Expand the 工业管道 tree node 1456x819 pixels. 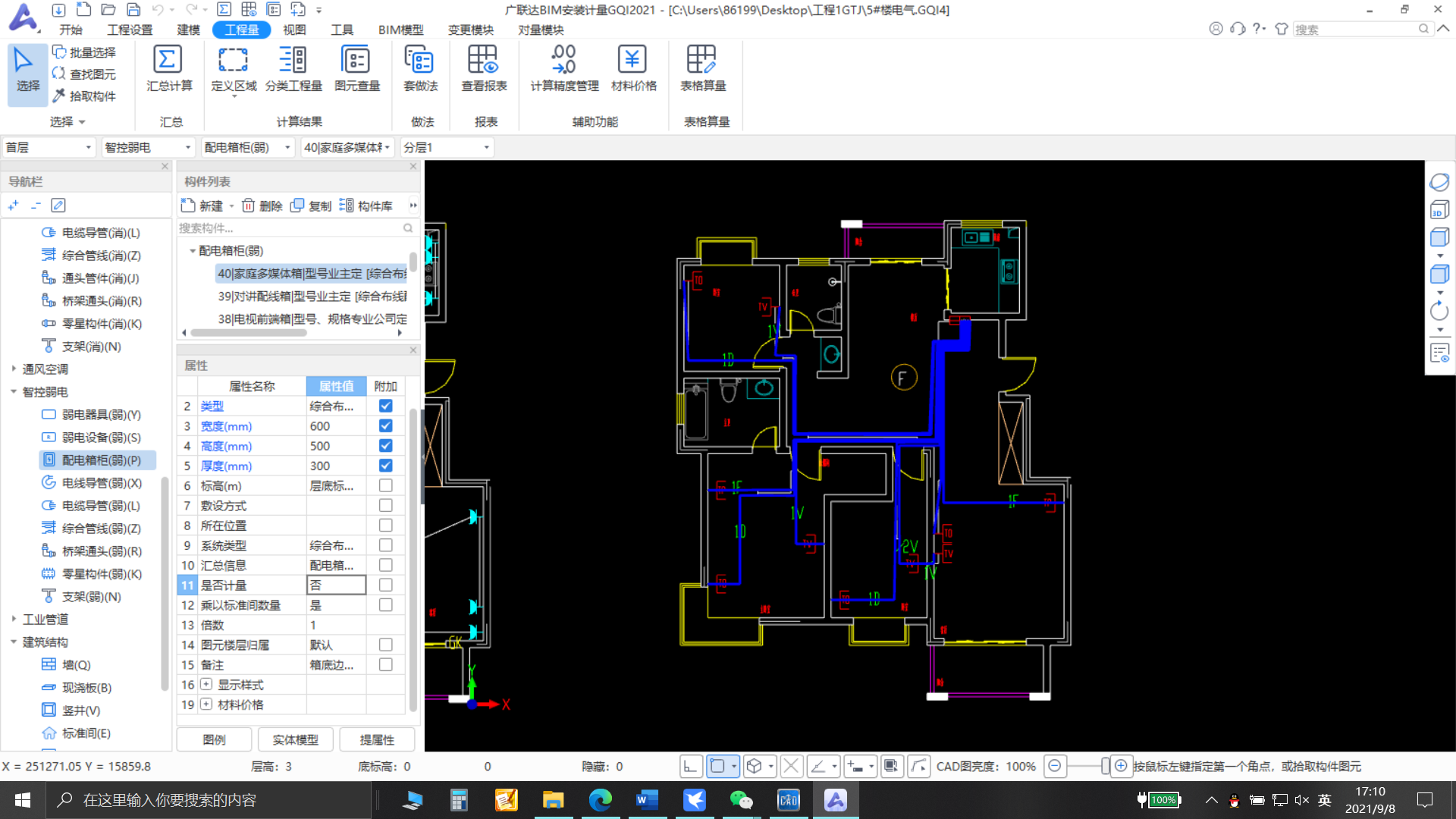[14, 619]
